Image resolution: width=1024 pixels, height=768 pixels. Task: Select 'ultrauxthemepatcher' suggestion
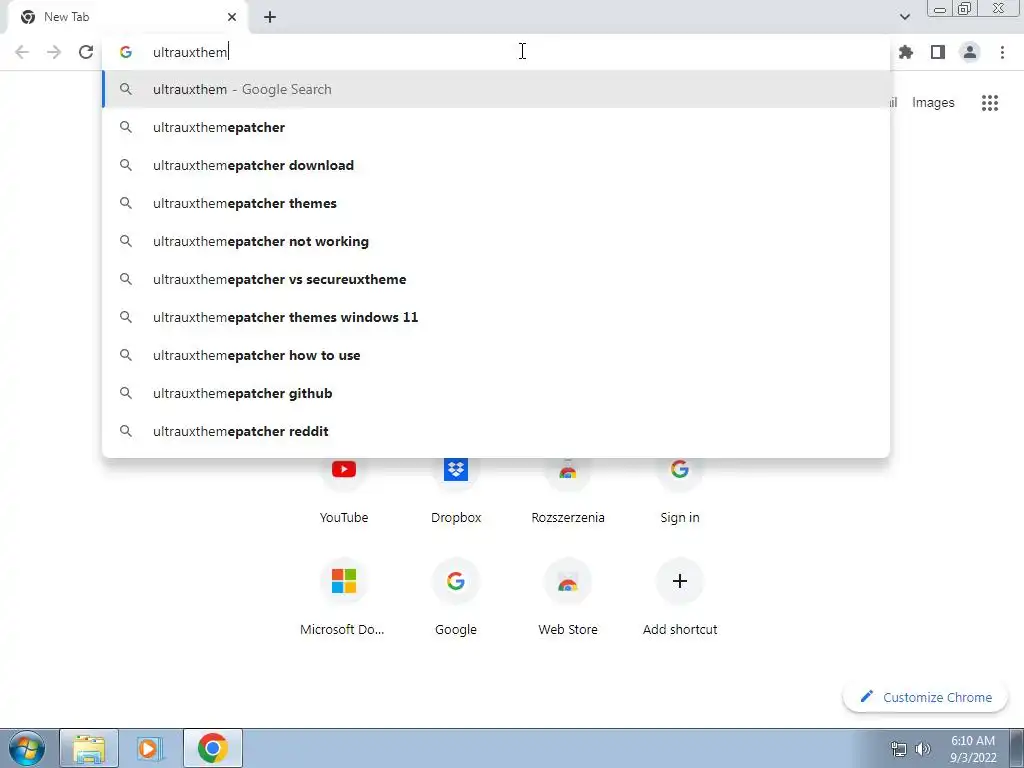(x=496, y=127)
